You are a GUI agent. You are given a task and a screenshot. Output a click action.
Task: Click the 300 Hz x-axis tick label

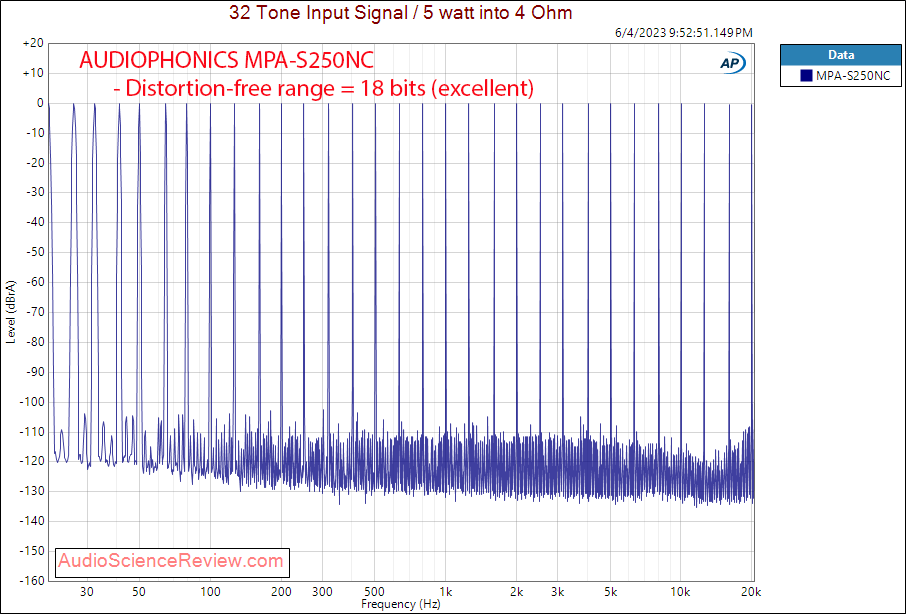322,592
